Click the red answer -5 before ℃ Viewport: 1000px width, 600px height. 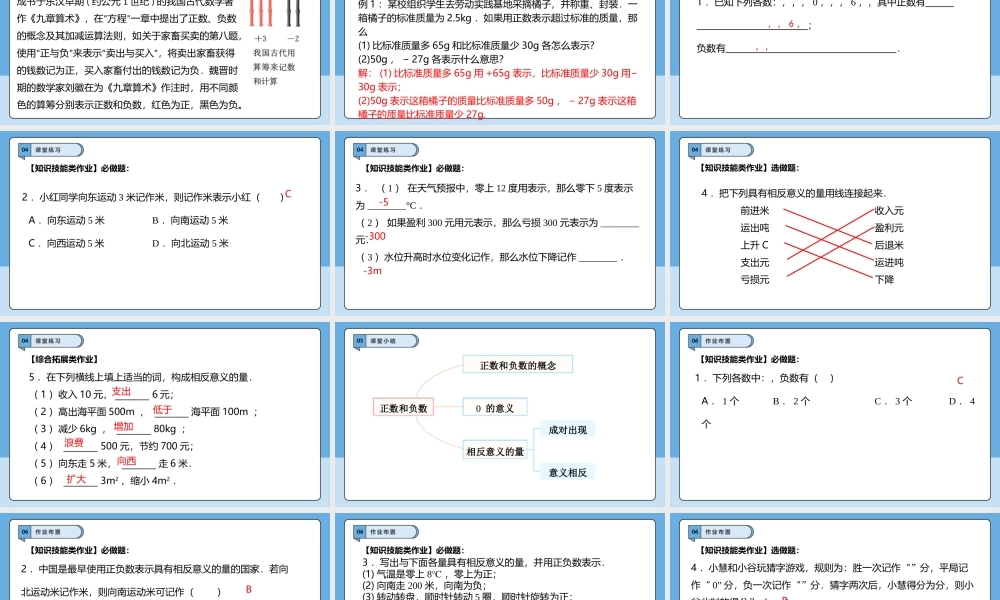pyautogui.click(x=384, y=202)
